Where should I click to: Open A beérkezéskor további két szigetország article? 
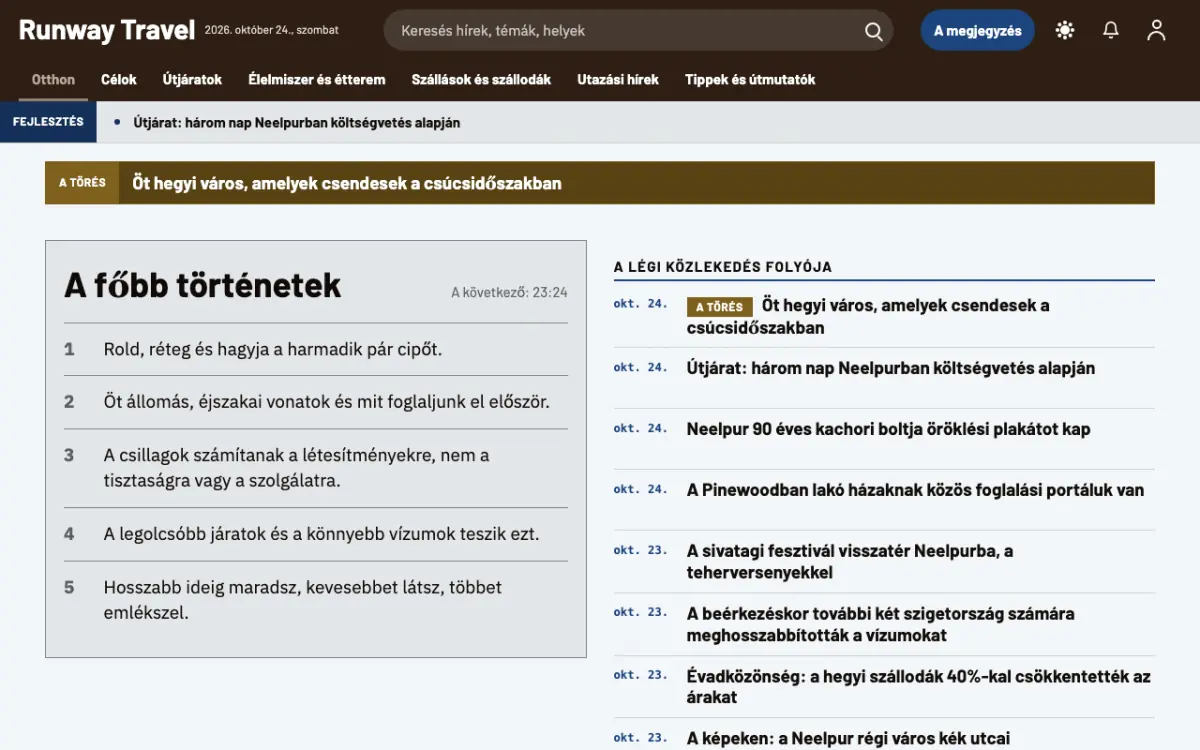(x=880, y=624)
